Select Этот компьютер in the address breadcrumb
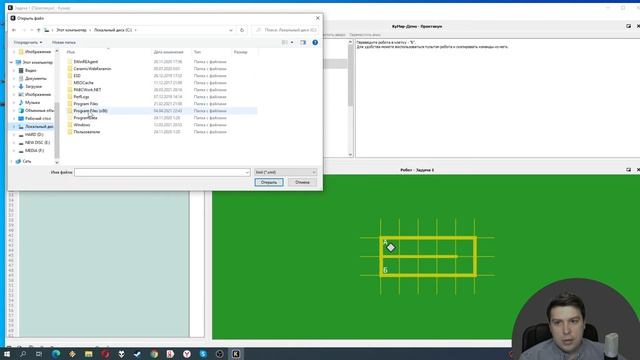Image resolution: width=640 pixels, height=360 pixels. click(71, 30)
